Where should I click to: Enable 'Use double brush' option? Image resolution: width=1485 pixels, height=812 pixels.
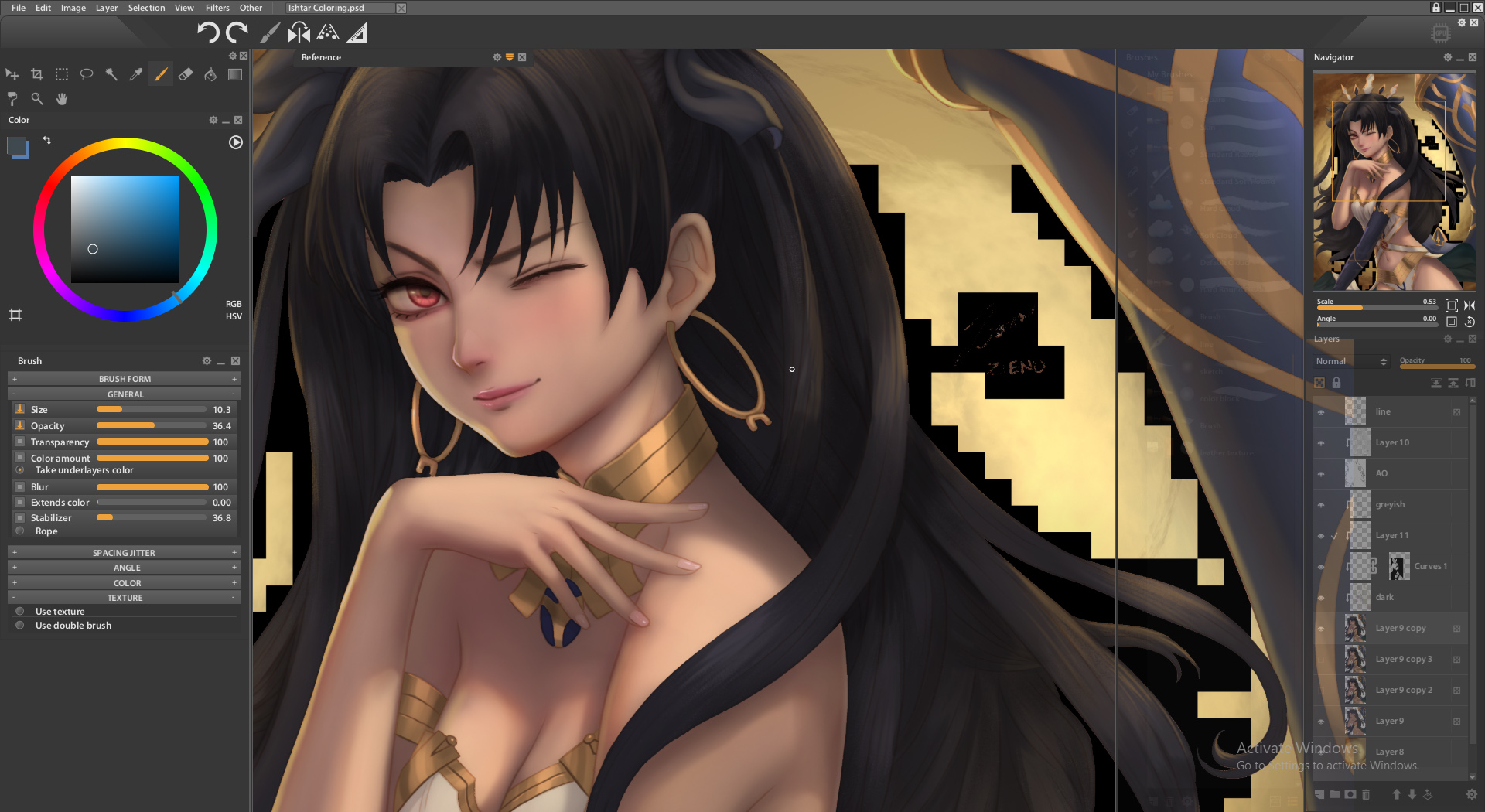[20, 626]
